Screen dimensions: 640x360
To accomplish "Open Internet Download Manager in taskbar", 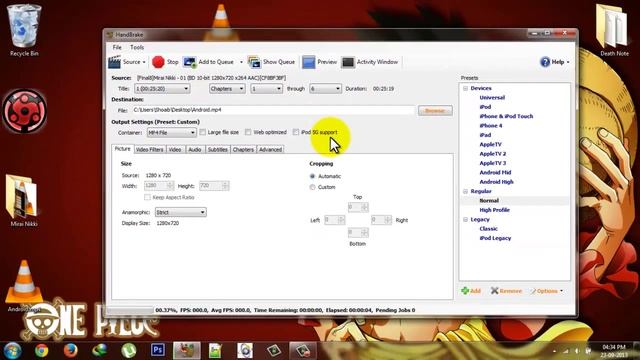I will tap(100, 351).
